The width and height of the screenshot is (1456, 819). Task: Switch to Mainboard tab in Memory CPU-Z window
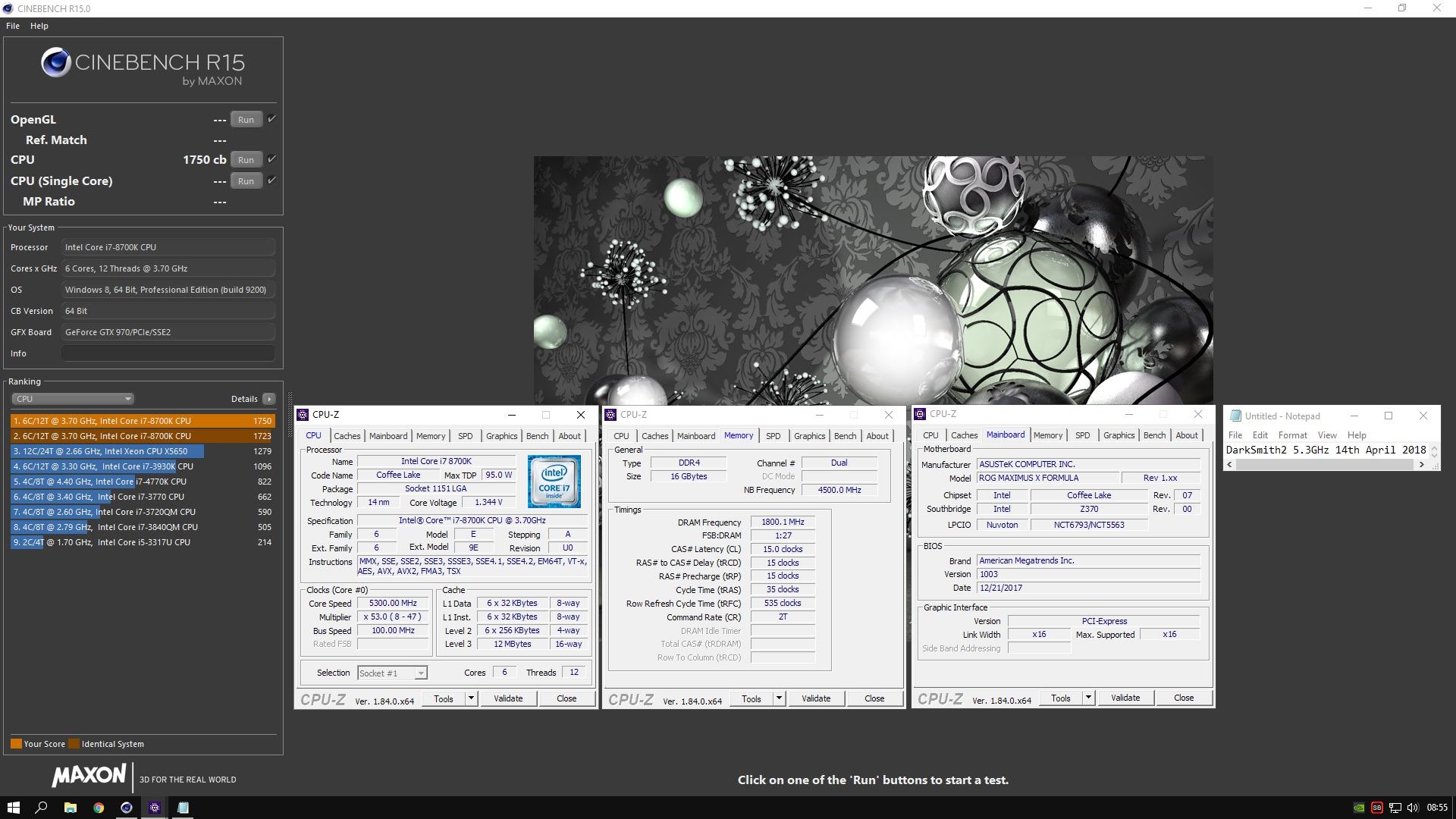coord(696,436)
